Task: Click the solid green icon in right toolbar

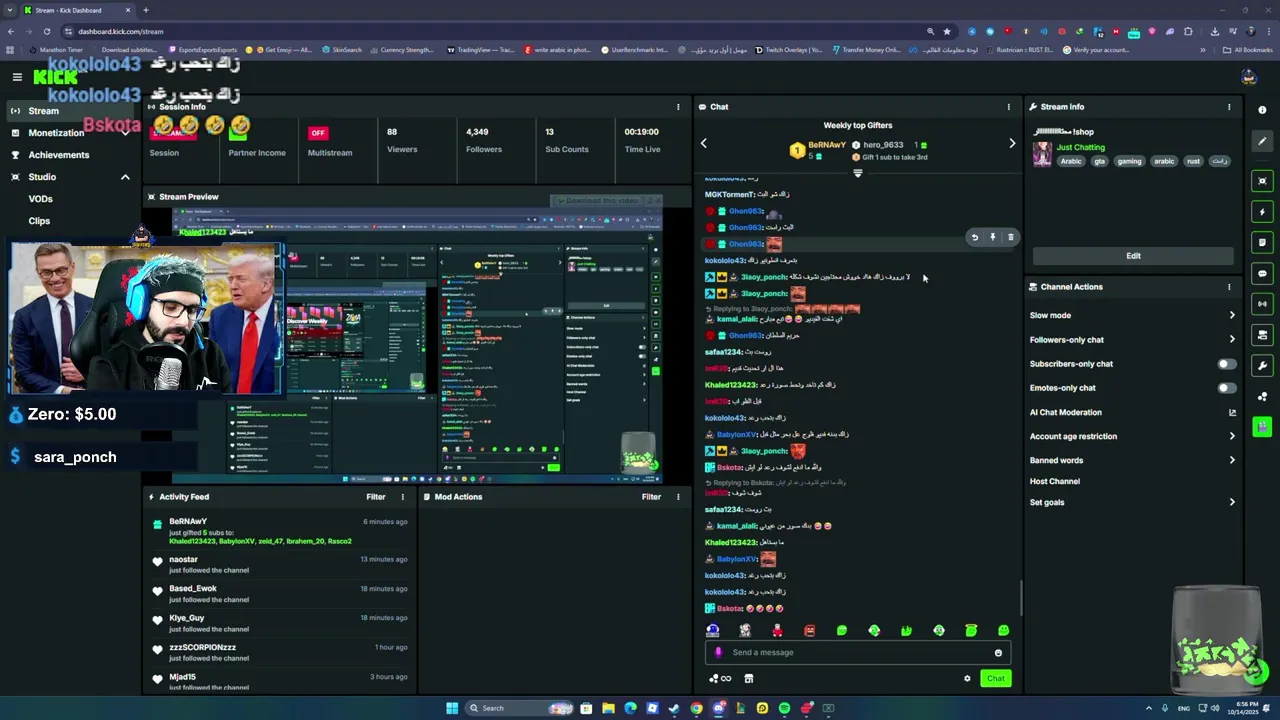Action: point(1262,427)
